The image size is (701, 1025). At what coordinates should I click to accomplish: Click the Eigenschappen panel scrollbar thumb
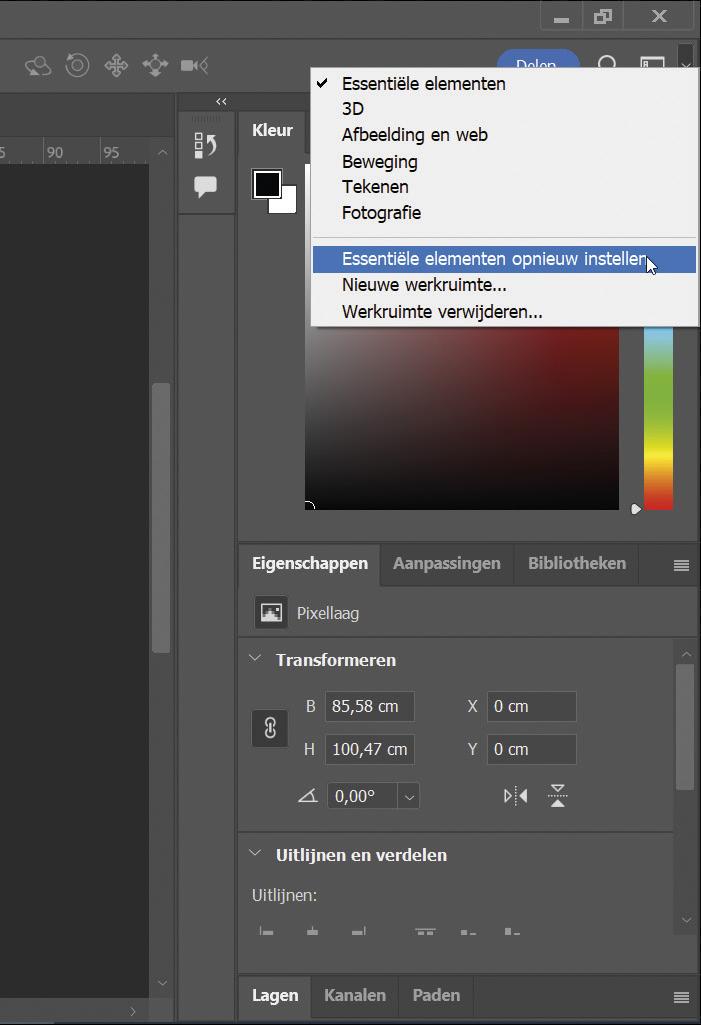pos(685,728)
